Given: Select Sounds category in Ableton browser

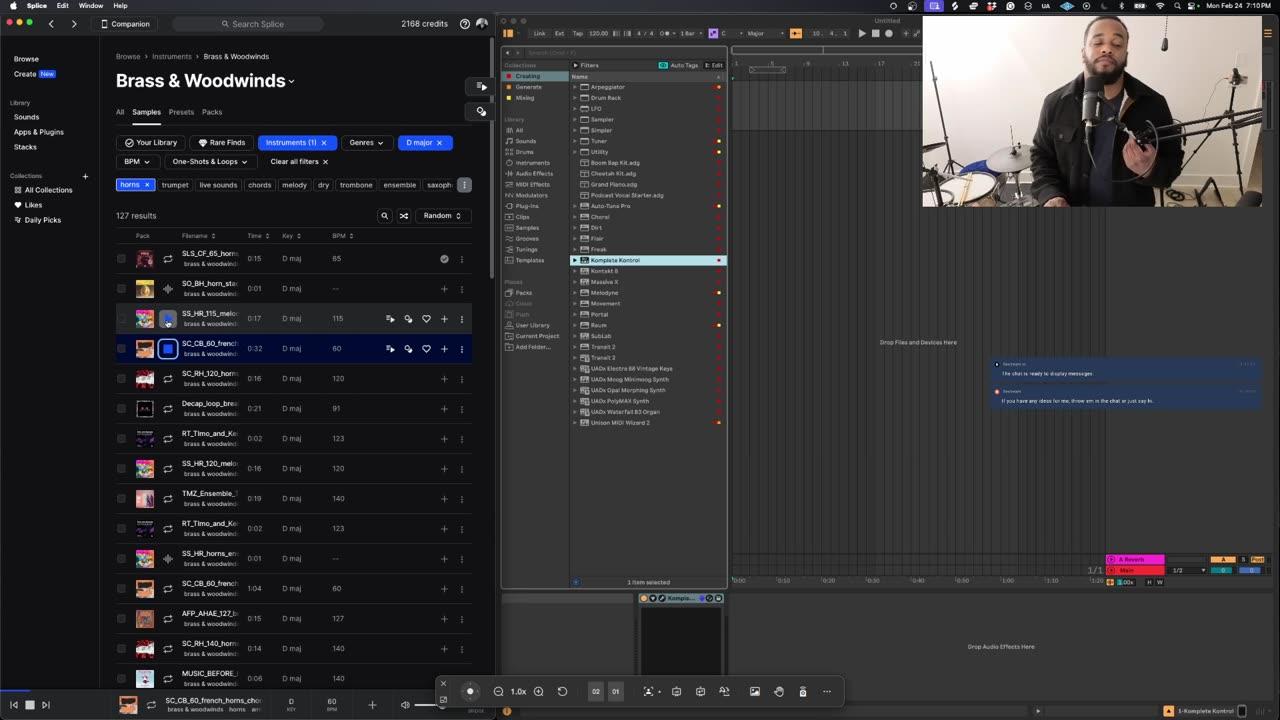Looking at the screenshot, I should click(x=525, y=141).
